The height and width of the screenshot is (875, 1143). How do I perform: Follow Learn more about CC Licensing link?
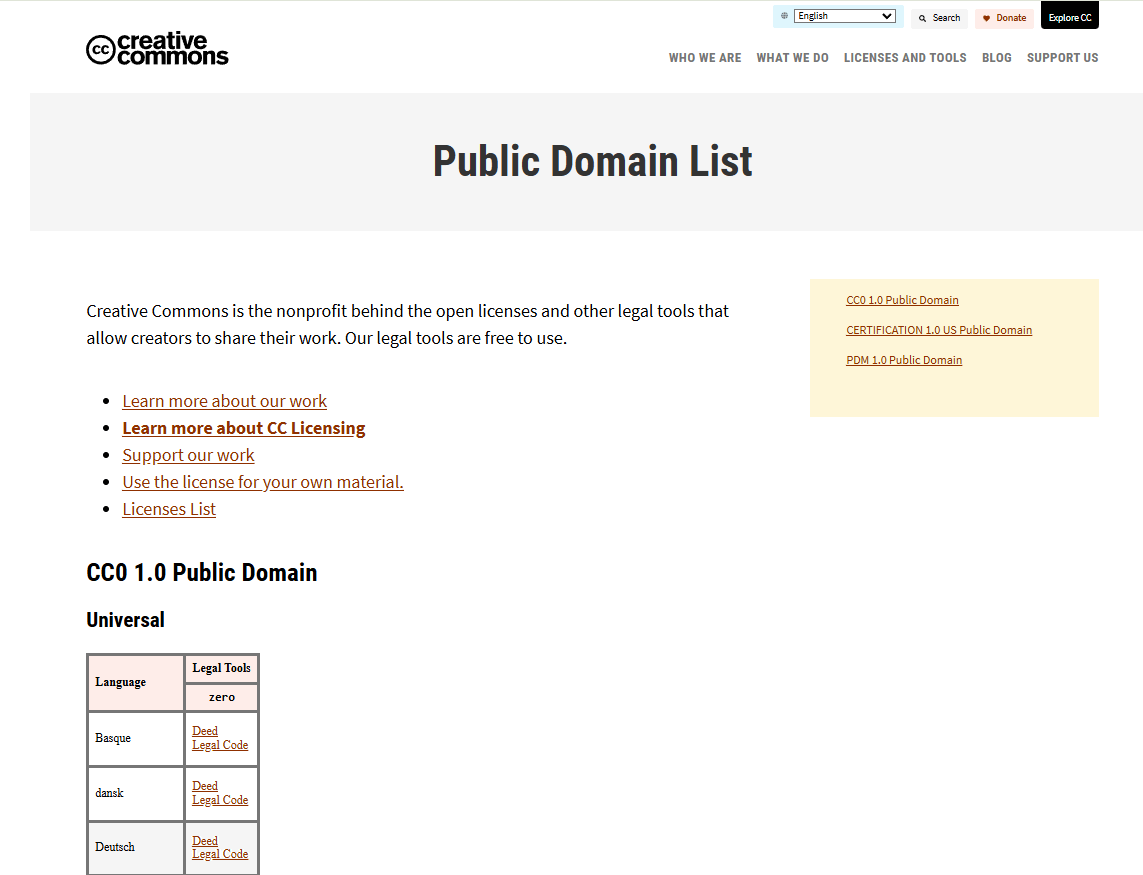tap(243, 428)
